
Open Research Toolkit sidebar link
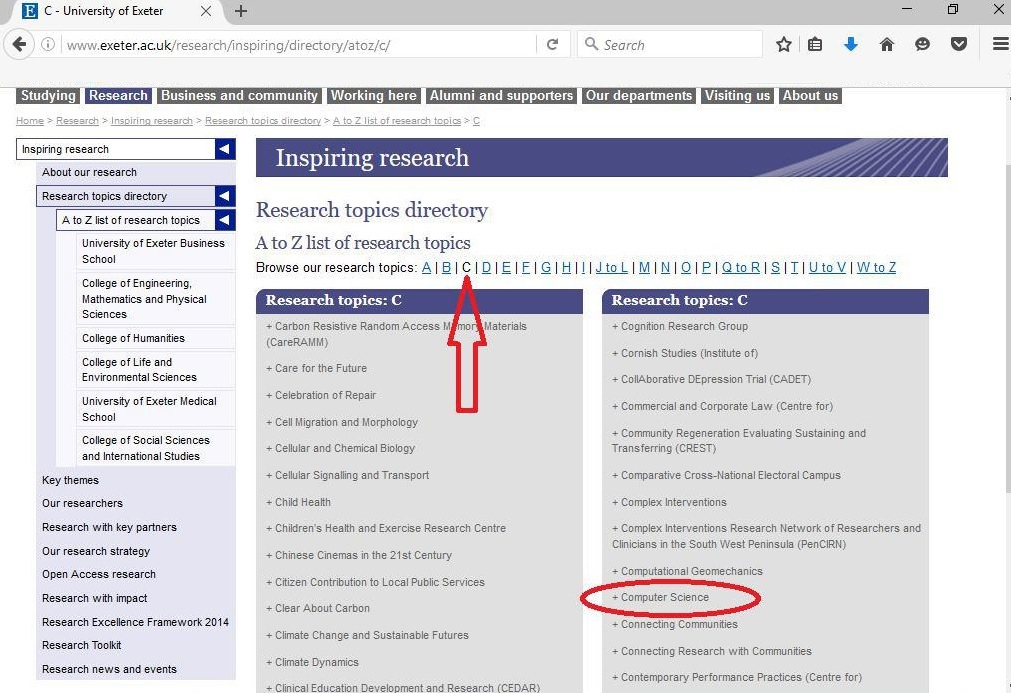tap(82, 645)
